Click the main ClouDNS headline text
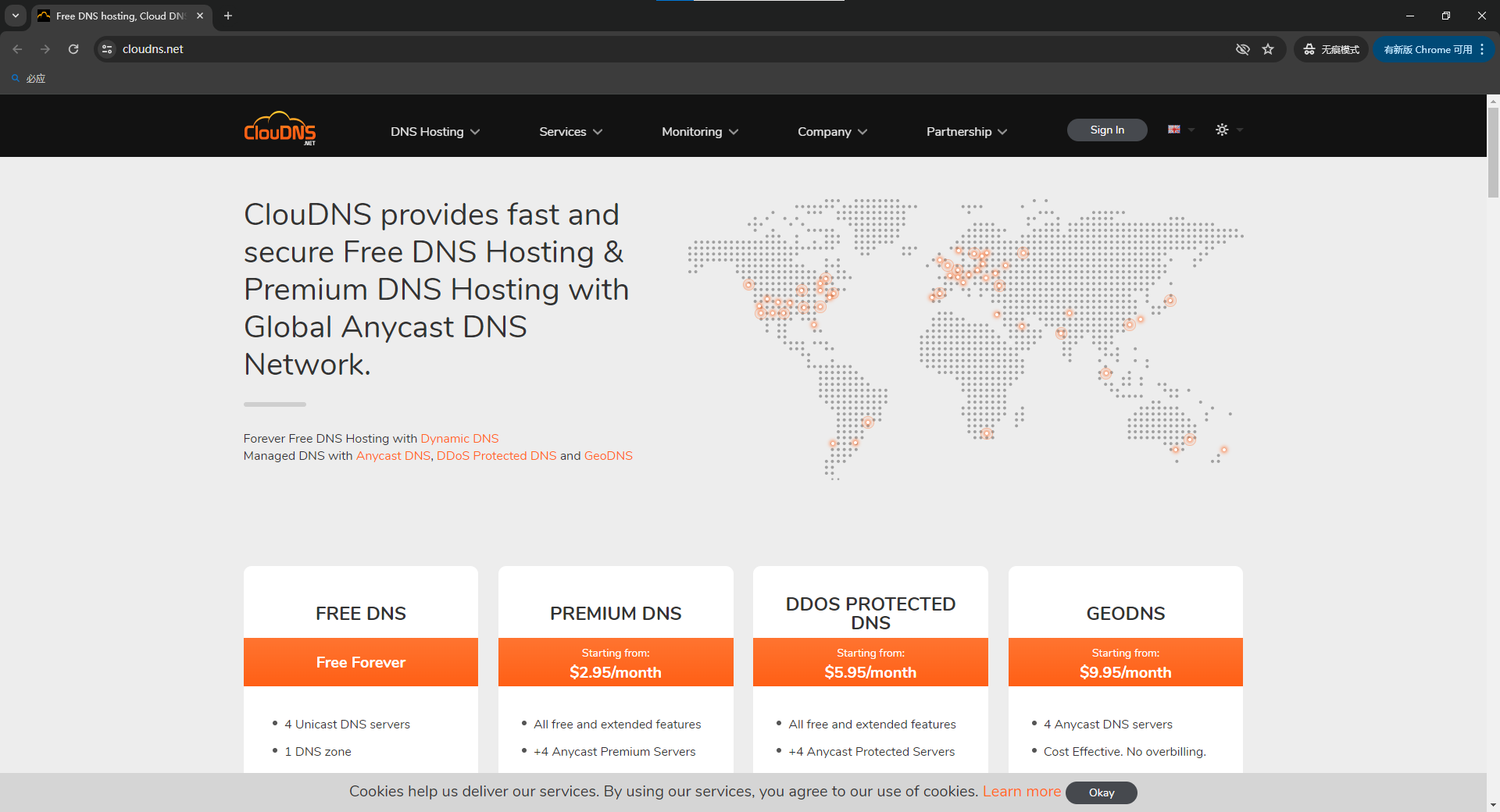Image resolution: width=1500 pixels, height=812 pixels. [x=437, y=289]
